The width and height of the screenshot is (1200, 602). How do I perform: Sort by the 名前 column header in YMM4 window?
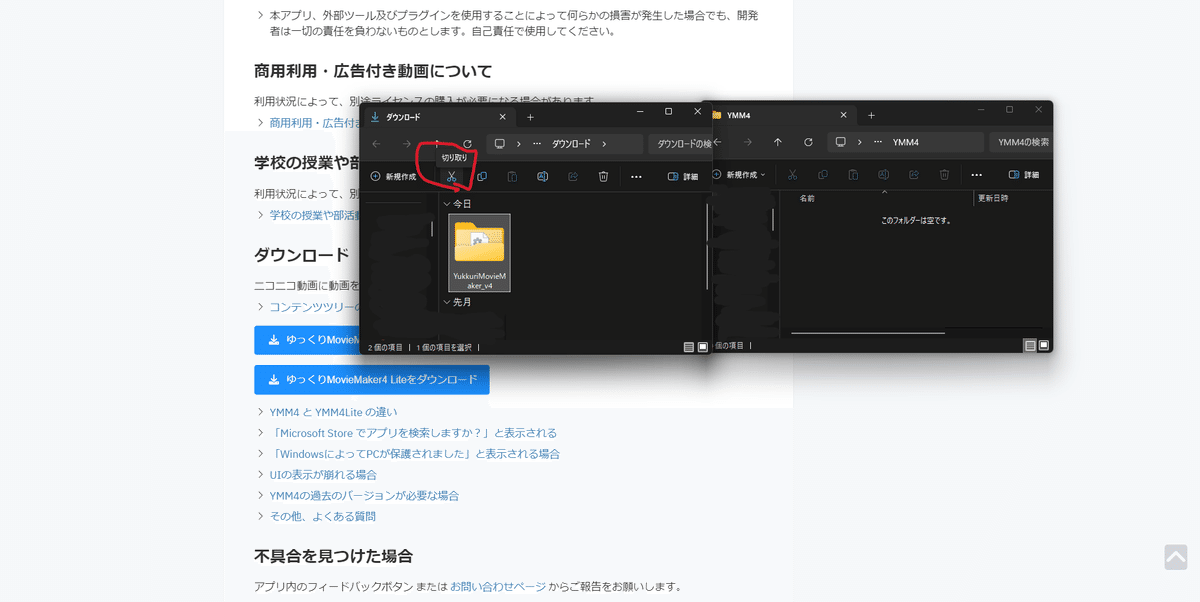(807, 198)
